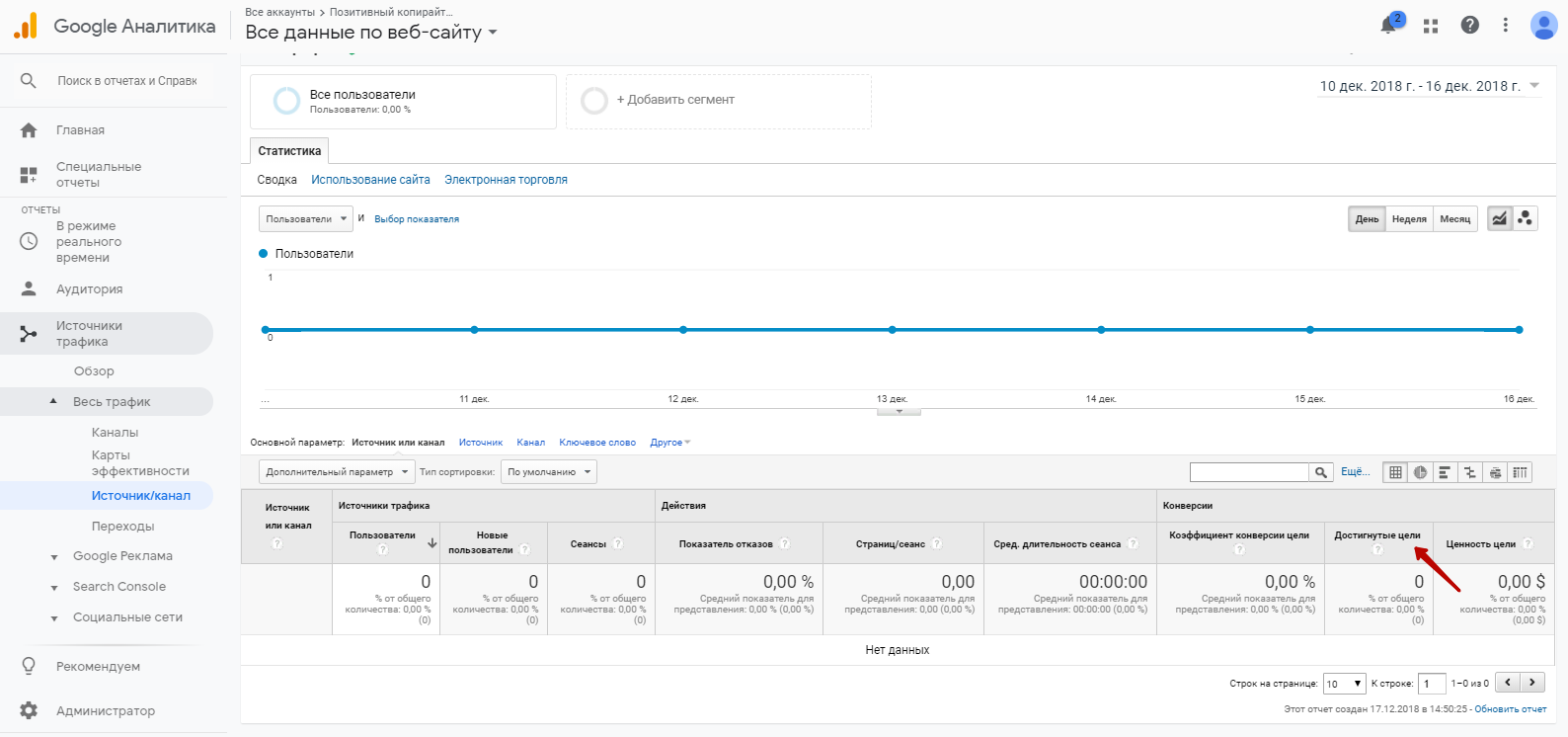The width and height of the screenshot is (1568, 737).
Task: Click the Администратор gear icon
Action: click(x=29, y=710)
